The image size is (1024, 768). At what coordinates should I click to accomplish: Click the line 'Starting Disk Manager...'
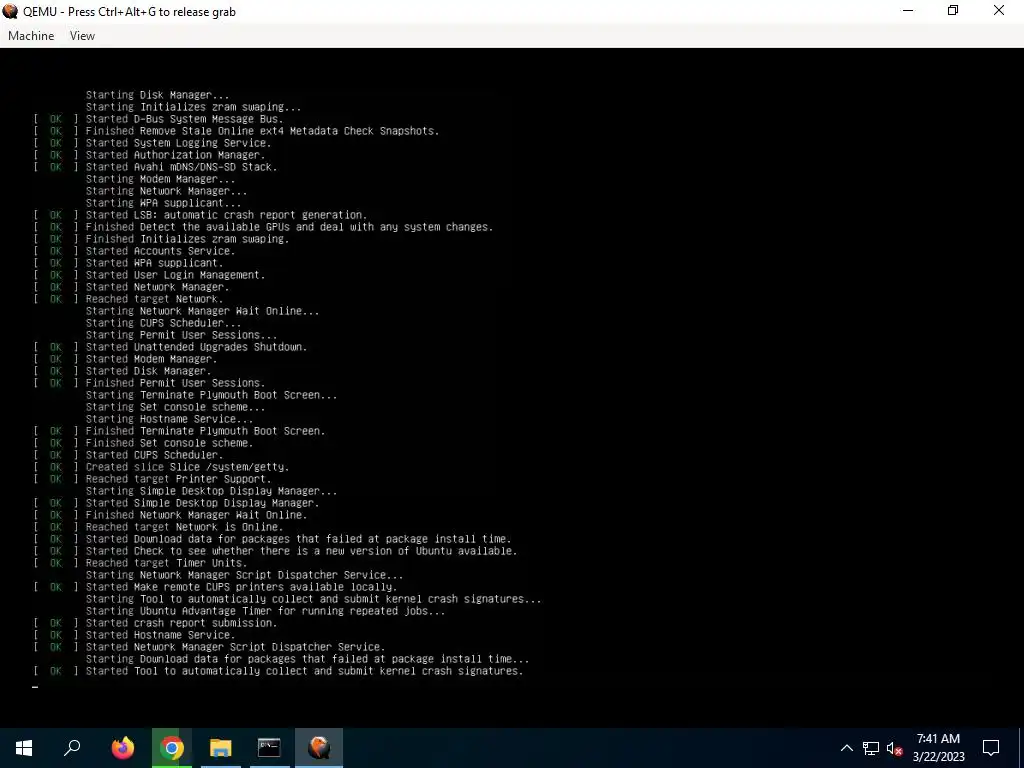click(157, 95)
